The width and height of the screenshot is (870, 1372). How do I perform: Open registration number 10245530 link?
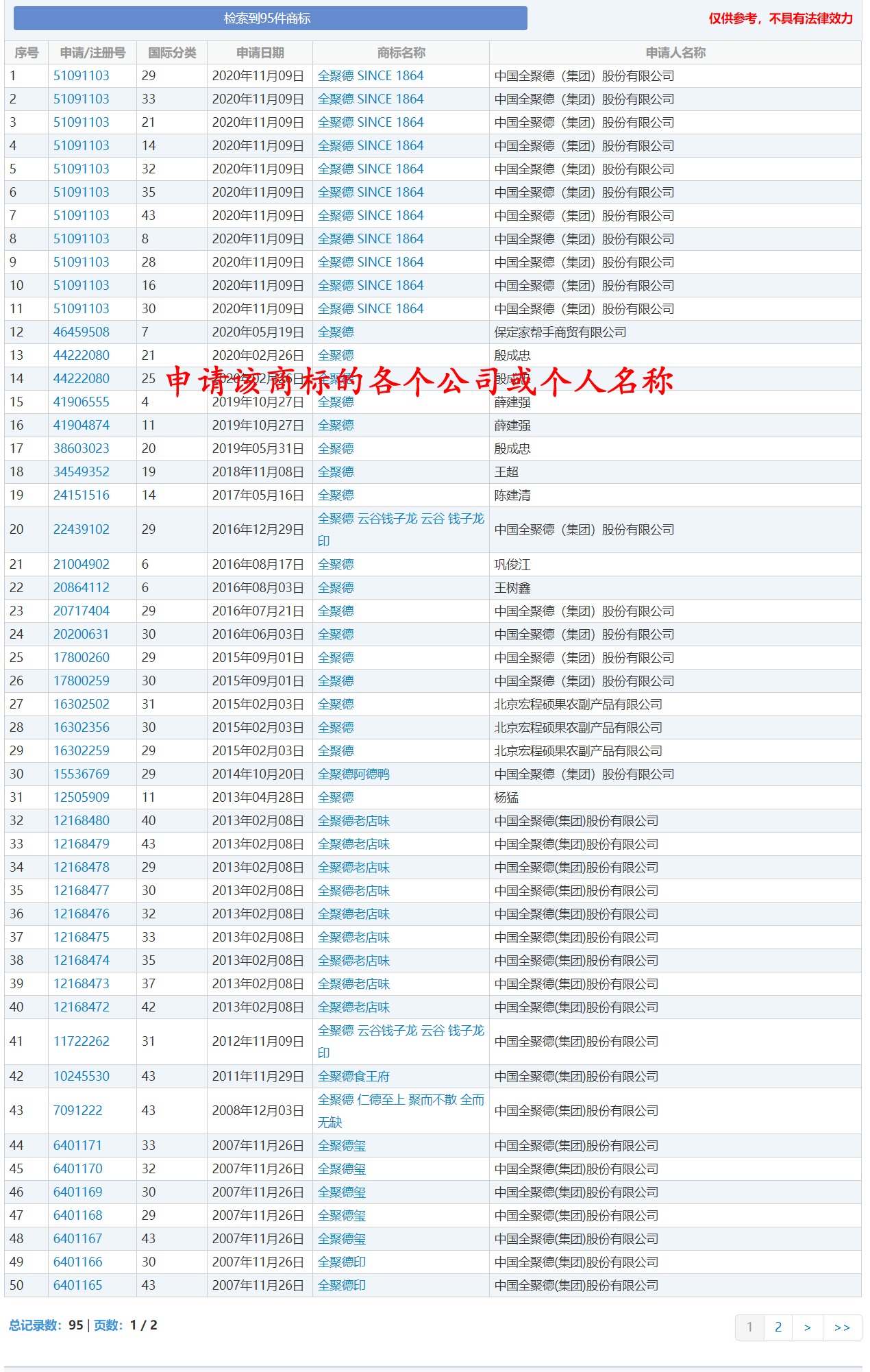point(82,1077)
